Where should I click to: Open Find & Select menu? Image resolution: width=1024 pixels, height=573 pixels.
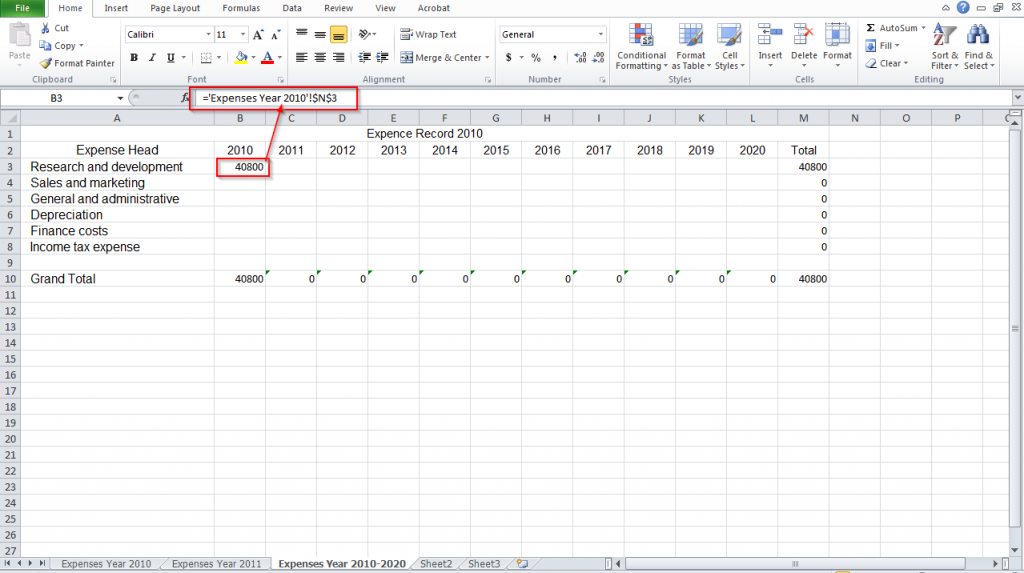pos(978,46)
